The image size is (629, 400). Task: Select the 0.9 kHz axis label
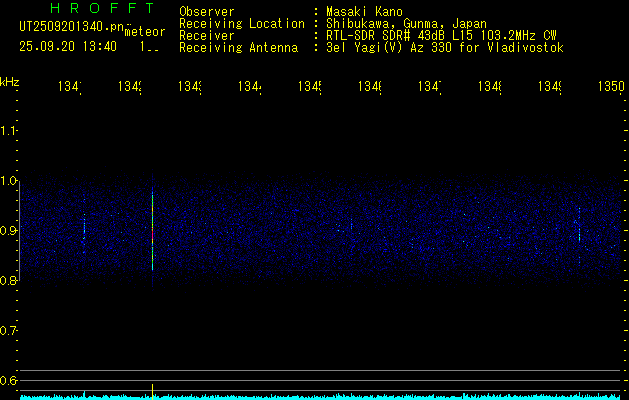coord(9,231)
